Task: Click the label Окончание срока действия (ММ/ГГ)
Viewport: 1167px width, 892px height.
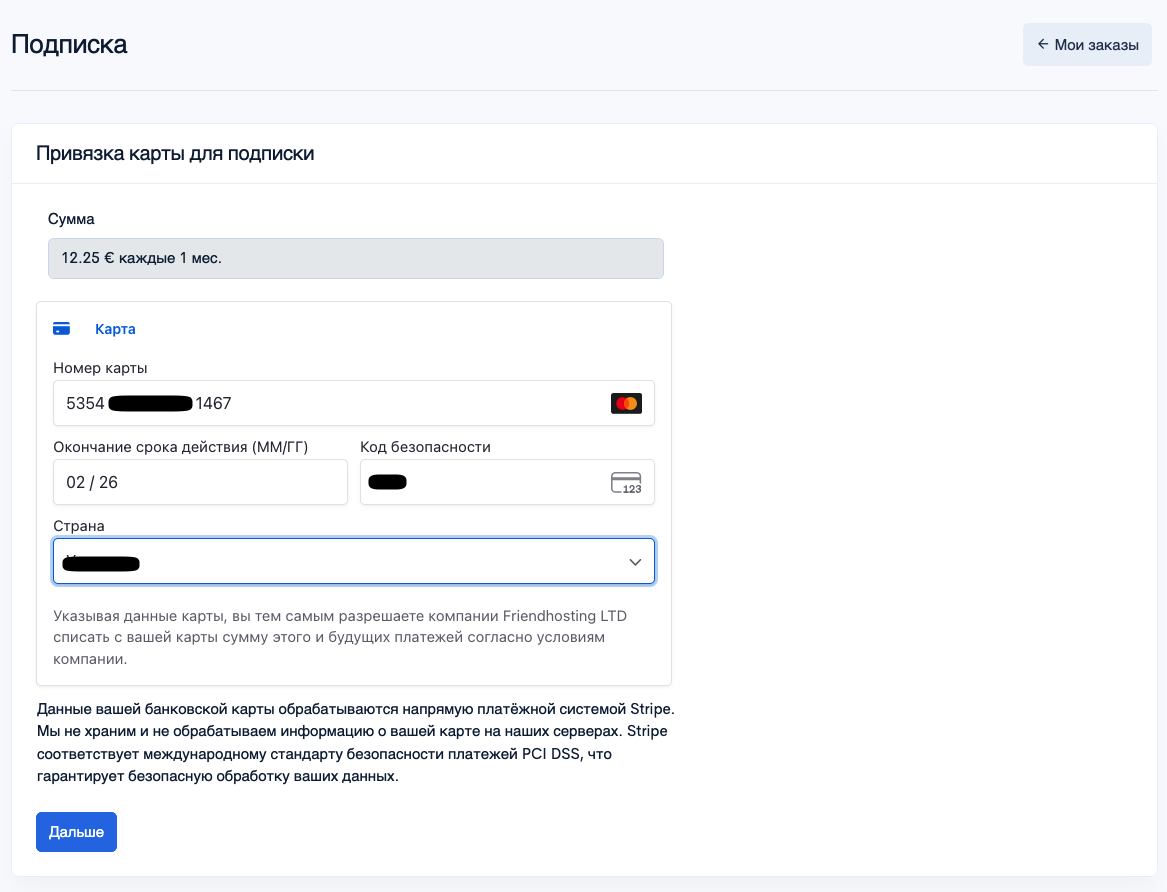Action: click(181, 446)
